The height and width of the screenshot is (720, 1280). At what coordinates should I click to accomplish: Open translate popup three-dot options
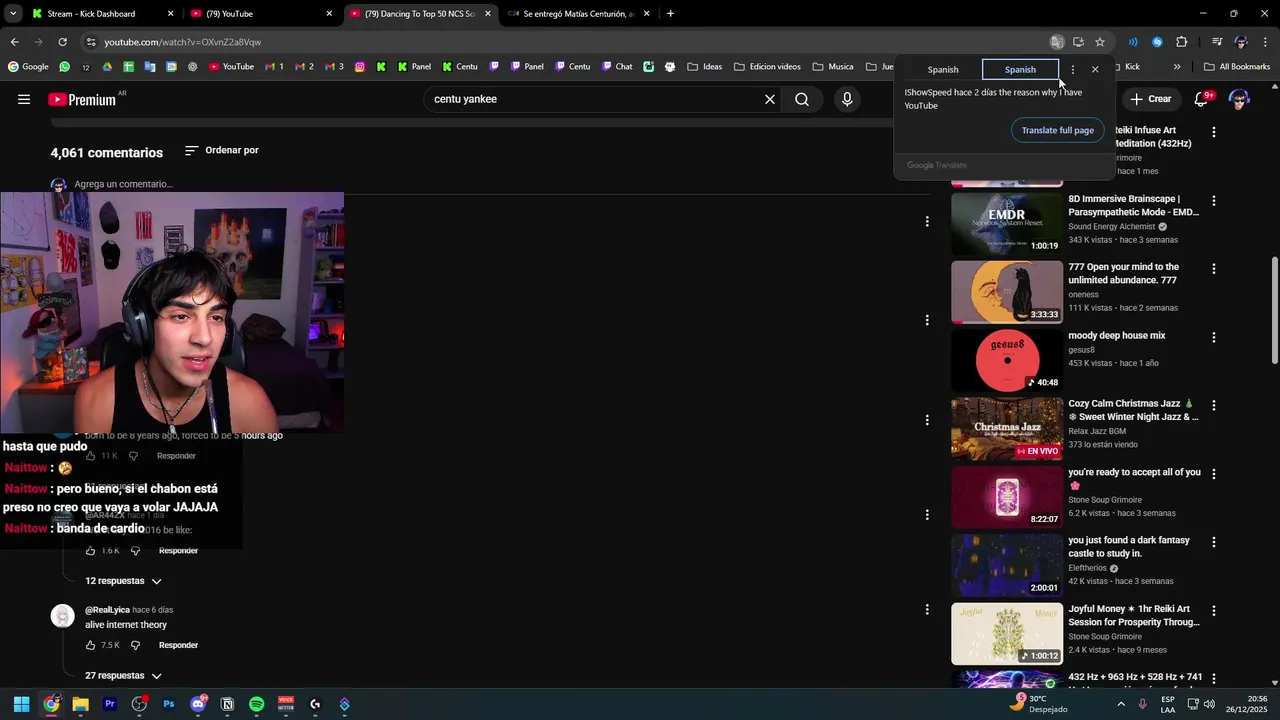pos(1073,70)
